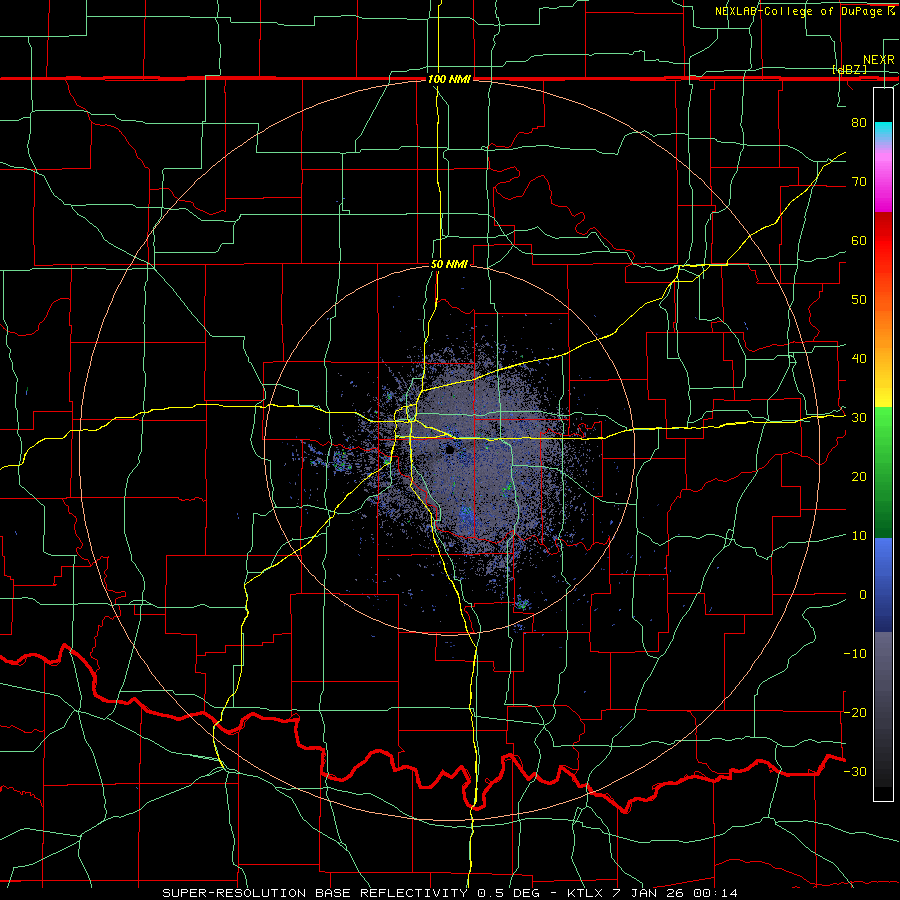The image size is (900, 900).
Task: Click the dBZ unit label
Action: (x=849, y=69)
